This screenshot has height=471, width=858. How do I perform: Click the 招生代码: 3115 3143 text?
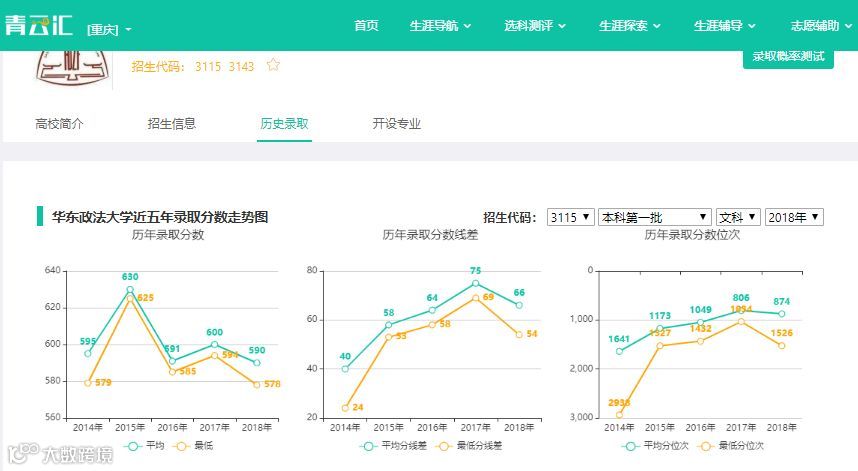[193, 67]
